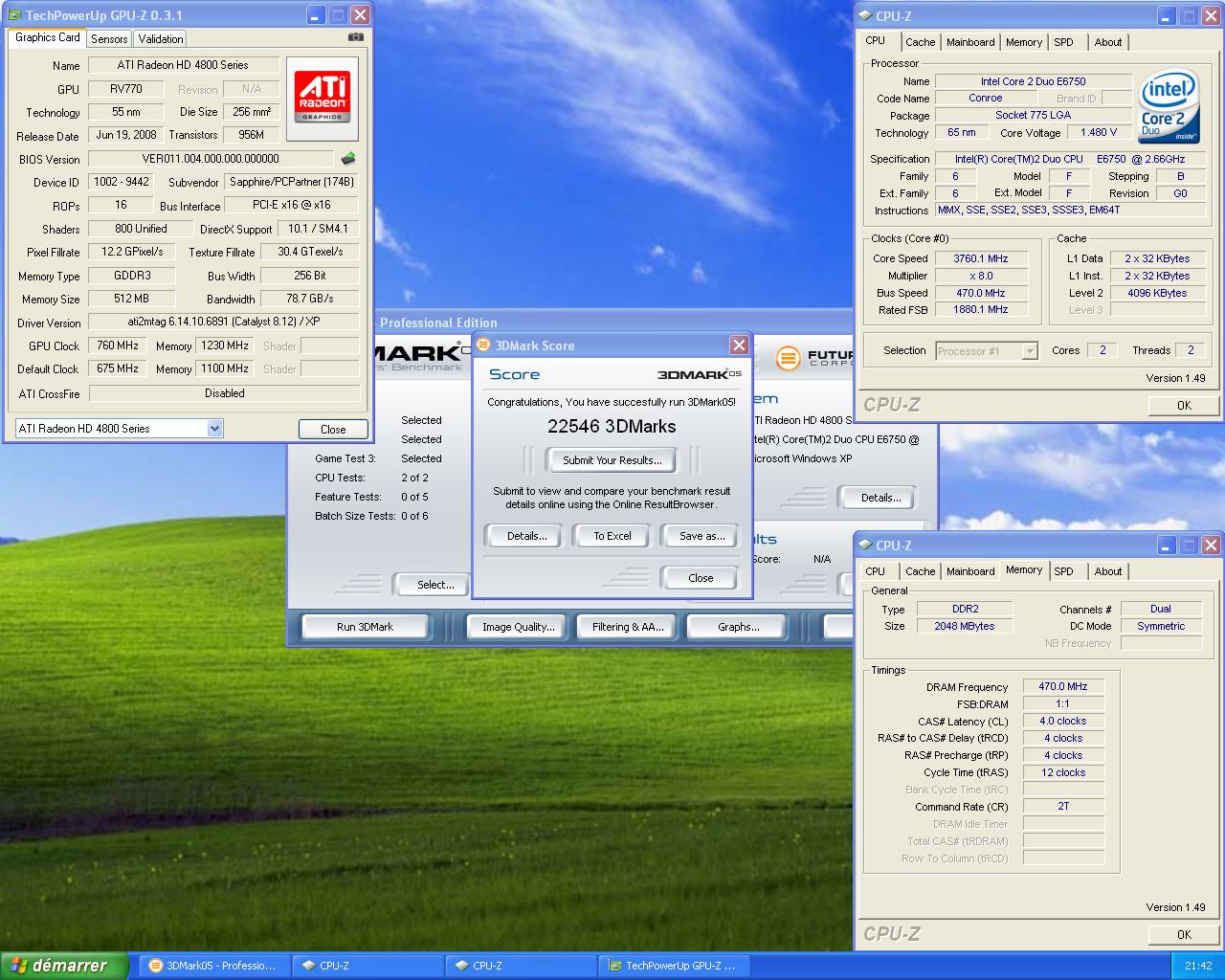The height and width of the screenshot is (980, 1225).
Task: Activate the second CPU-Z taskbar button
Action: point(521,966)
